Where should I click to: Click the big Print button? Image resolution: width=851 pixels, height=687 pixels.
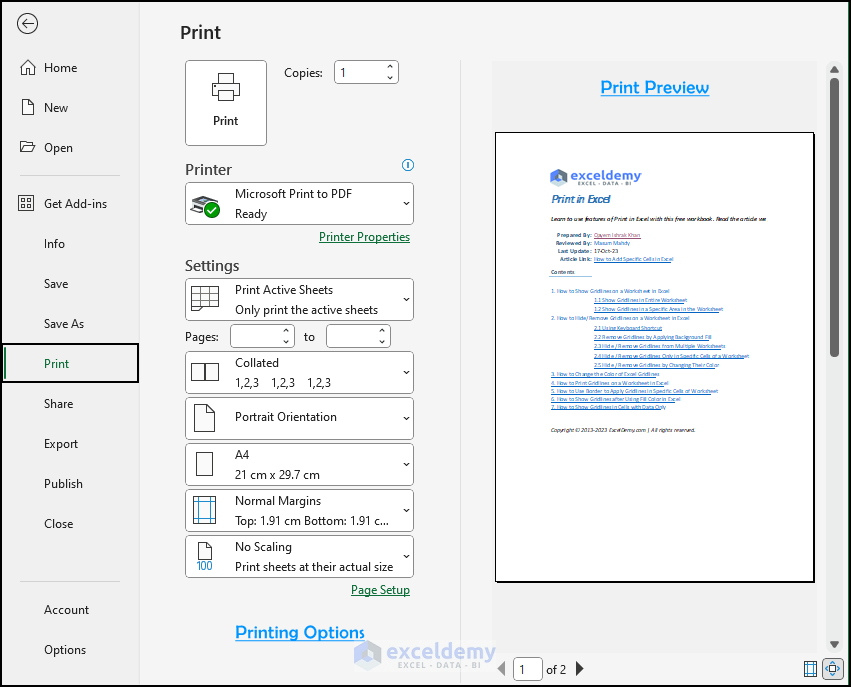tap(226, 103)
